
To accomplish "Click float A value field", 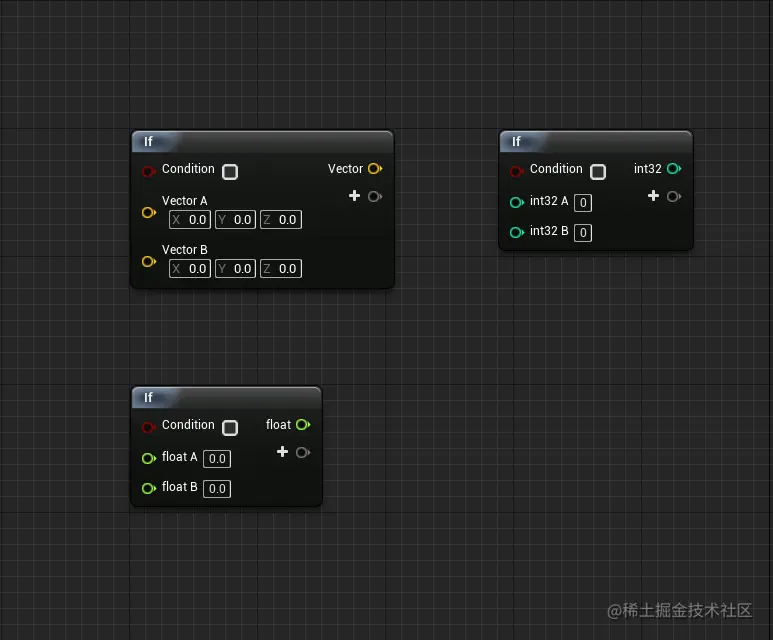I will (x=217, y=459).
